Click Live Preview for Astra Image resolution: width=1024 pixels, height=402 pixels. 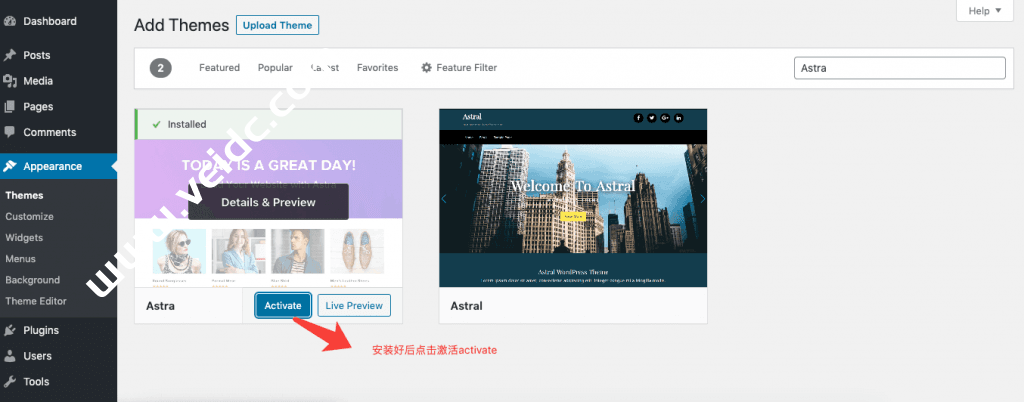click(354, 305)
